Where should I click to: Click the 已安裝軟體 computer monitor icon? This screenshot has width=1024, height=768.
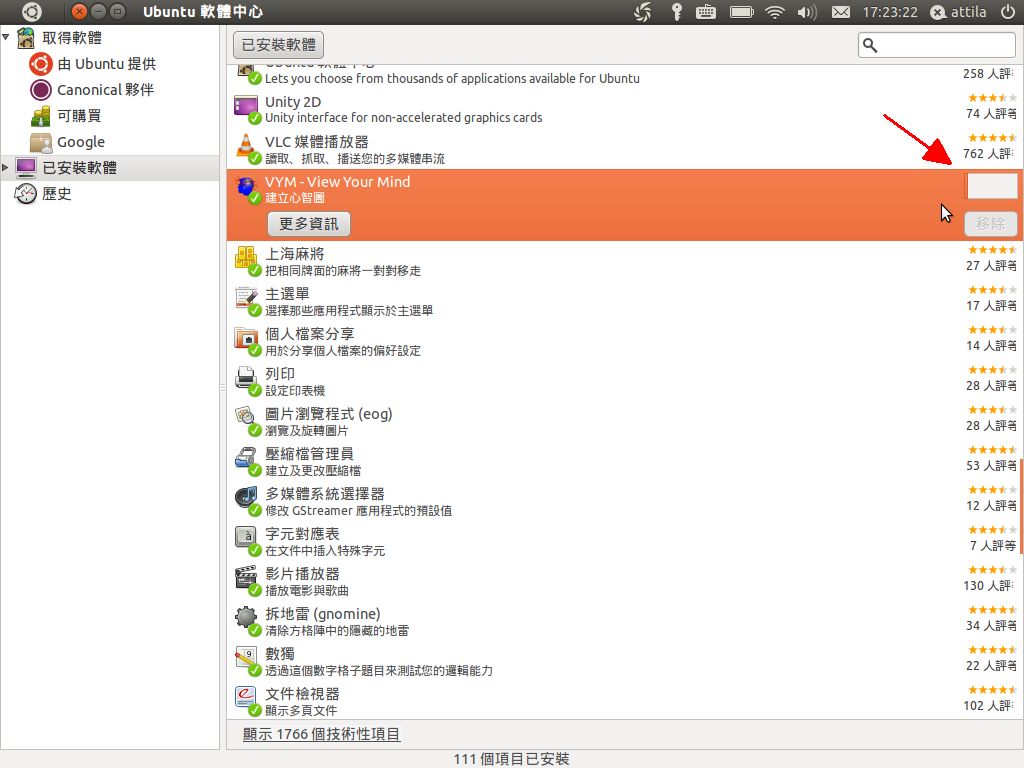(25, 168)
